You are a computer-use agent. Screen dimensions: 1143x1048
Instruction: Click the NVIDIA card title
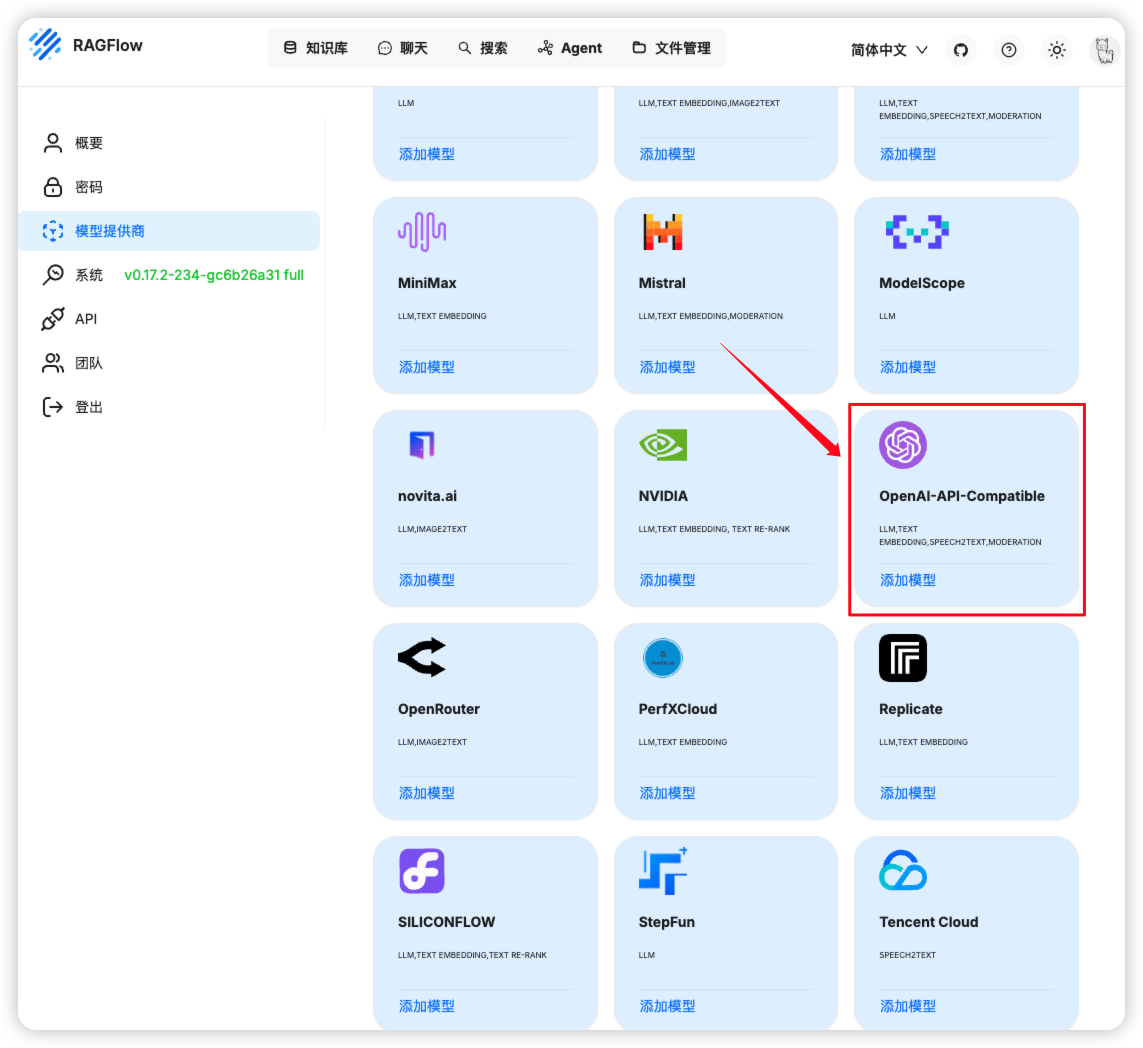[x=663, y=496]
